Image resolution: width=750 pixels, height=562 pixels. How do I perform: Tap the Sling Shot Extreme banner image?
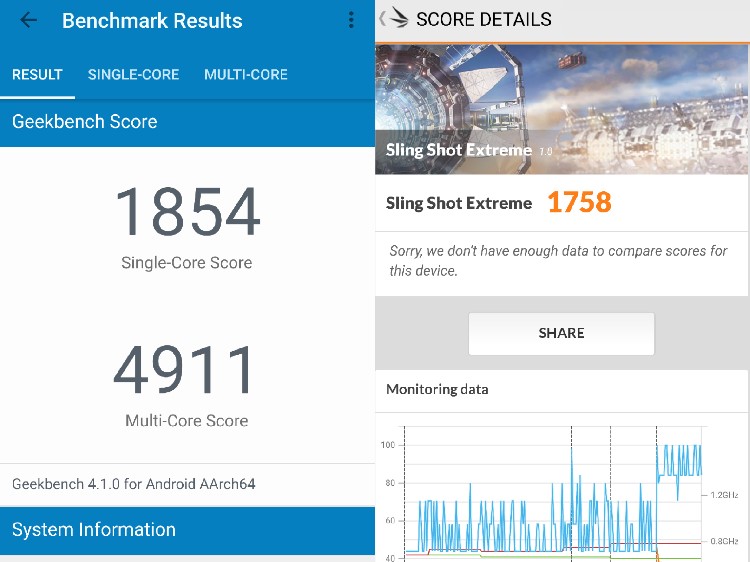click(562, 109)
